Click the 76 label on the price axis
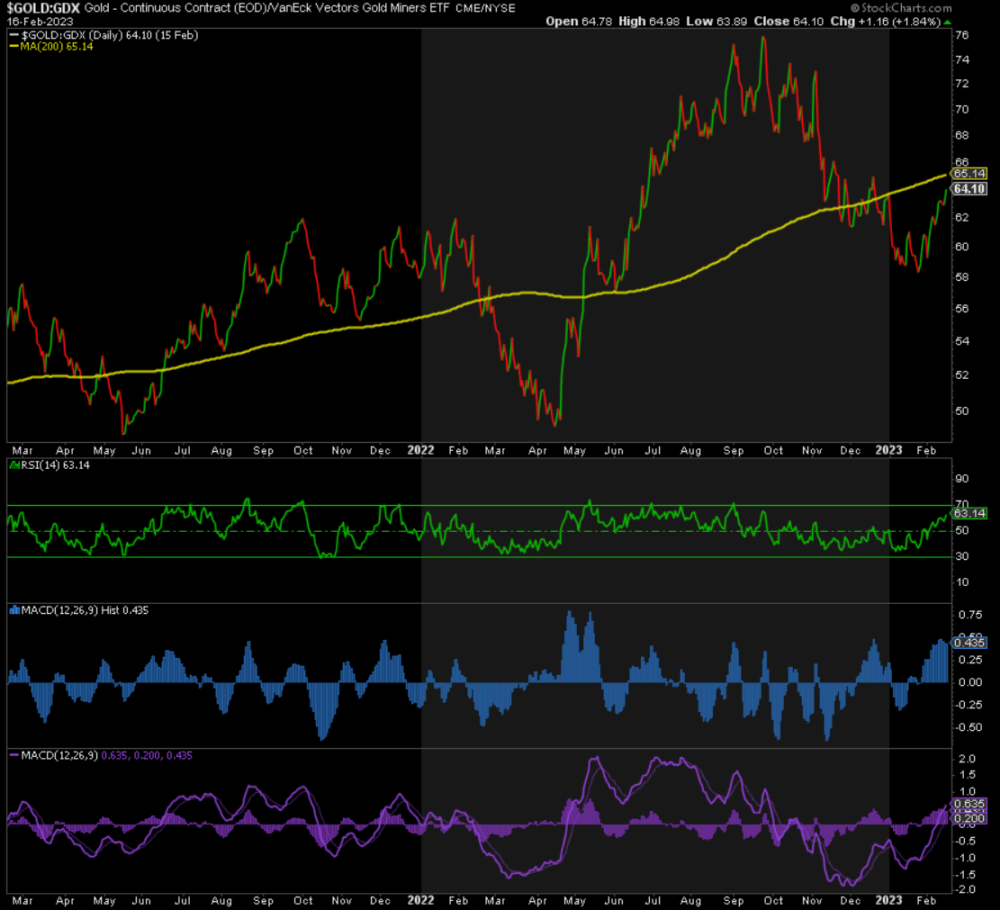This screenshot has height=910, width=1000. (x=962, y=36)
